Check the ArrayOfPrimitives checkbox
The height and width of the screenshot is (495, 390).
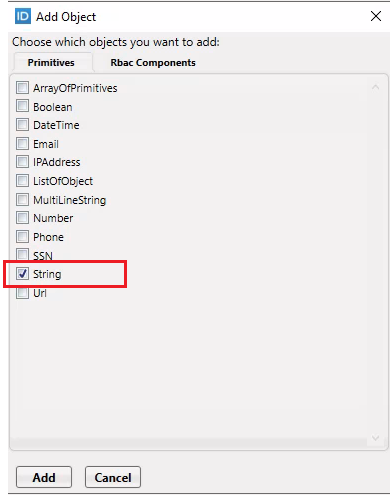pyautogui.click(x=22, y=88)
